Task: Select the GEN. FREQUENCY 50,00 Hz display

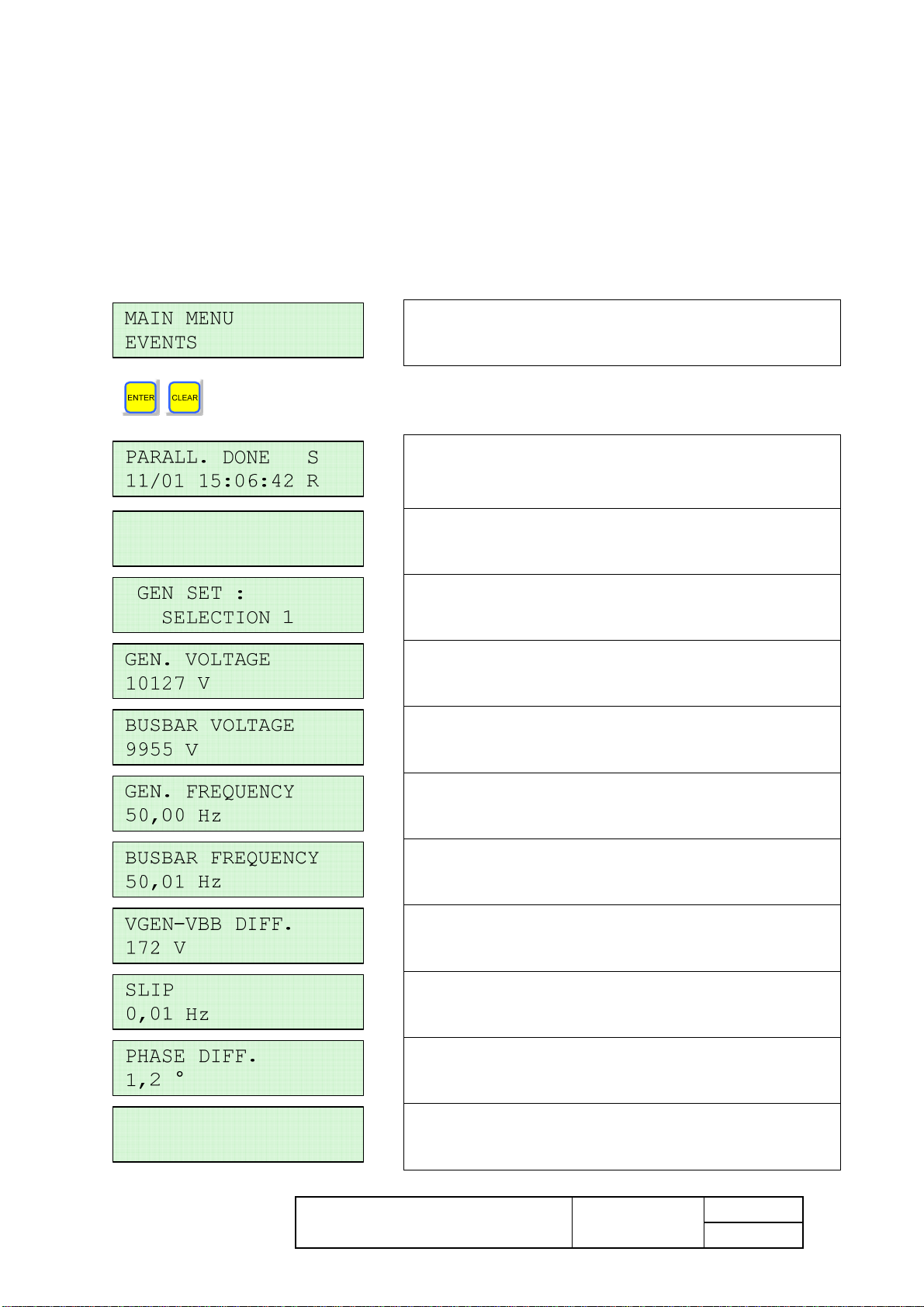Action: [x=238, y=804]
